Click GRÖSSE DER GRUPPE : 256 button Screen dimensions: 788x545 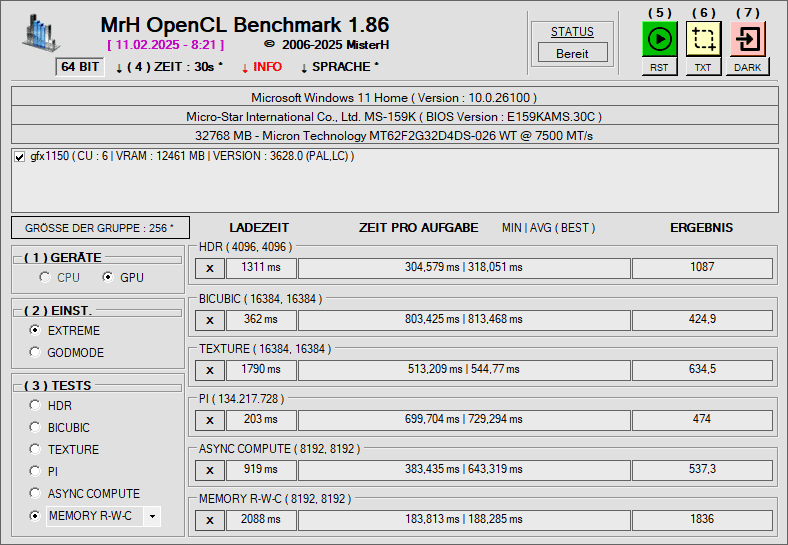coord(101,228)
